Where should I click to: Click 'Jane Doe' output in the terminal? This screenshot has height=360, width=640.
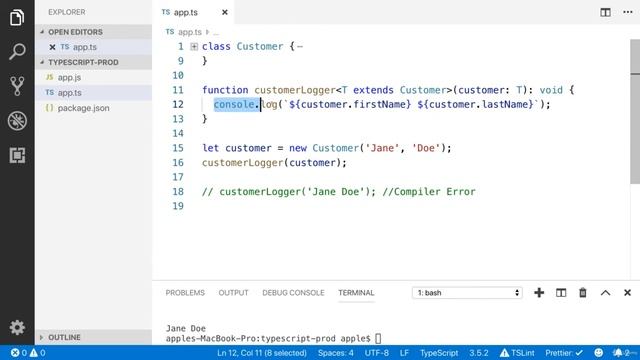(186, 328)
